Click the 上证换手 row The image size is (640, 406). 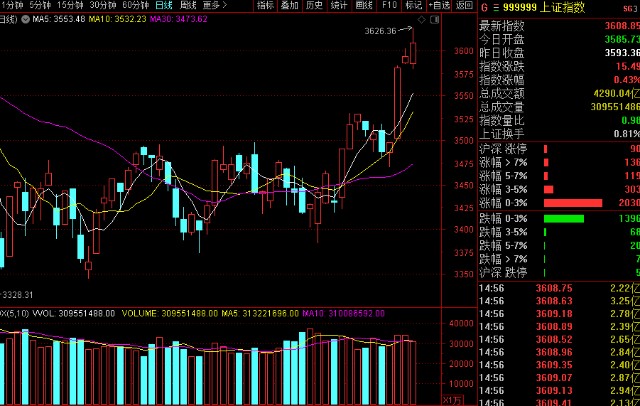coord(559,134)
